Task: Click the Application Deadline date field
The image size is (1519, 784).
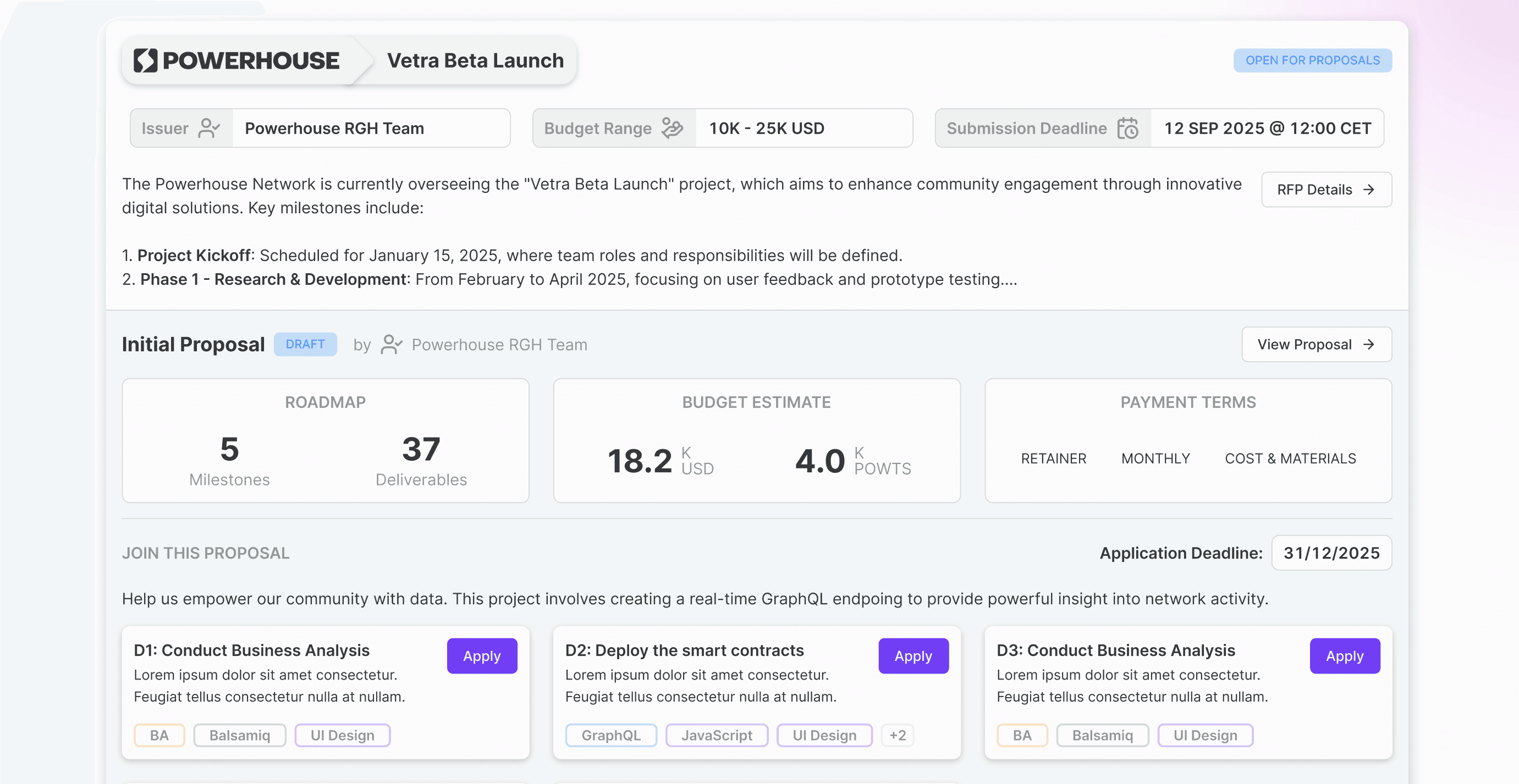Action: click(x=1331, y=553)
